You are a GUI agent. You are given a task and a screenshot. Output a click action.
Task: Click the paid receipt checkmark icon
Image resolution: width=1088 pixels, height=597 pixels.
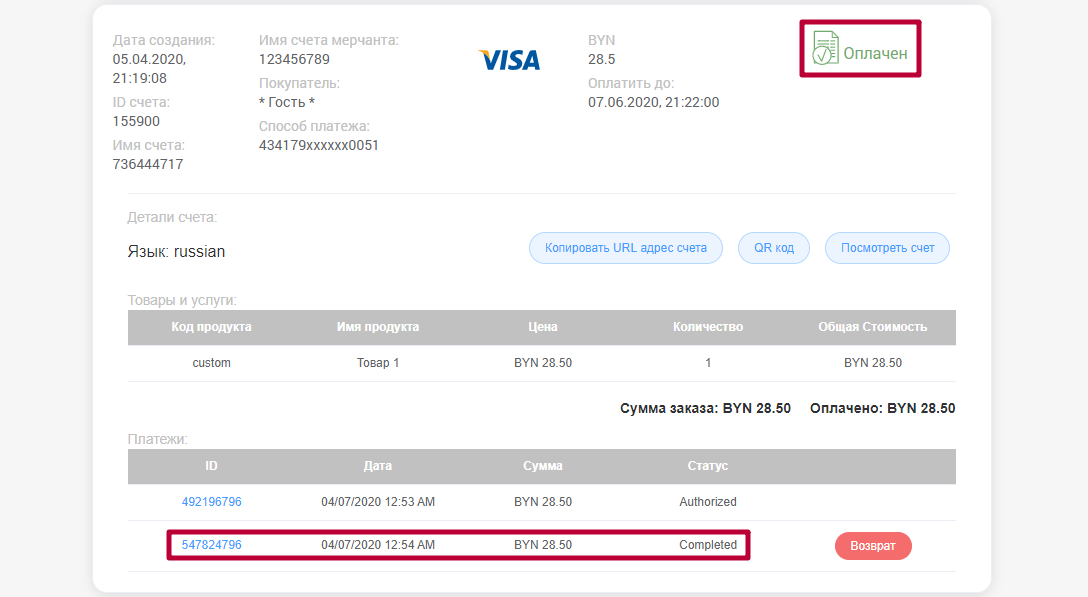[x=825, y=47]
